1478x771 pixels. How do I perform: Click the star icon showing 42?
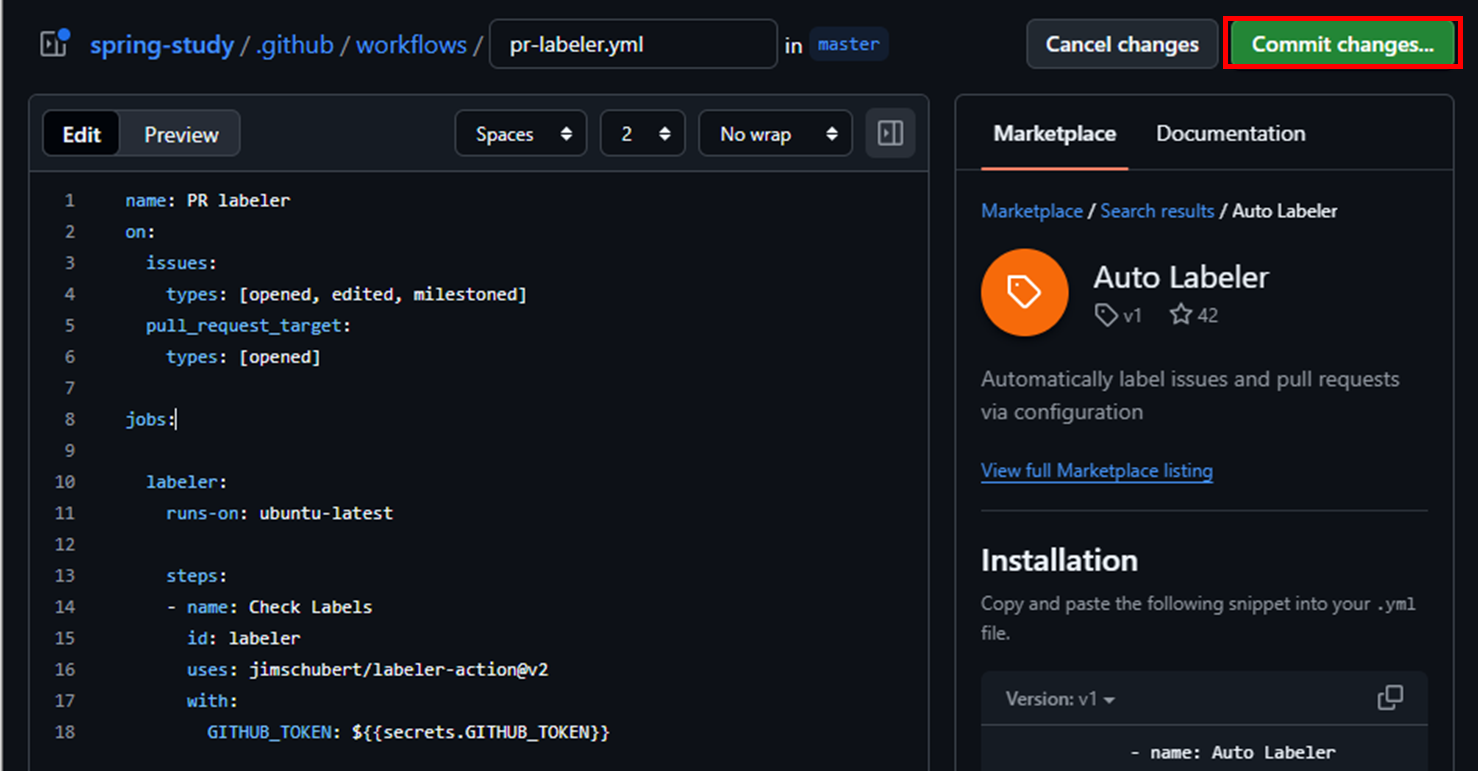[x=1181, y=315]
